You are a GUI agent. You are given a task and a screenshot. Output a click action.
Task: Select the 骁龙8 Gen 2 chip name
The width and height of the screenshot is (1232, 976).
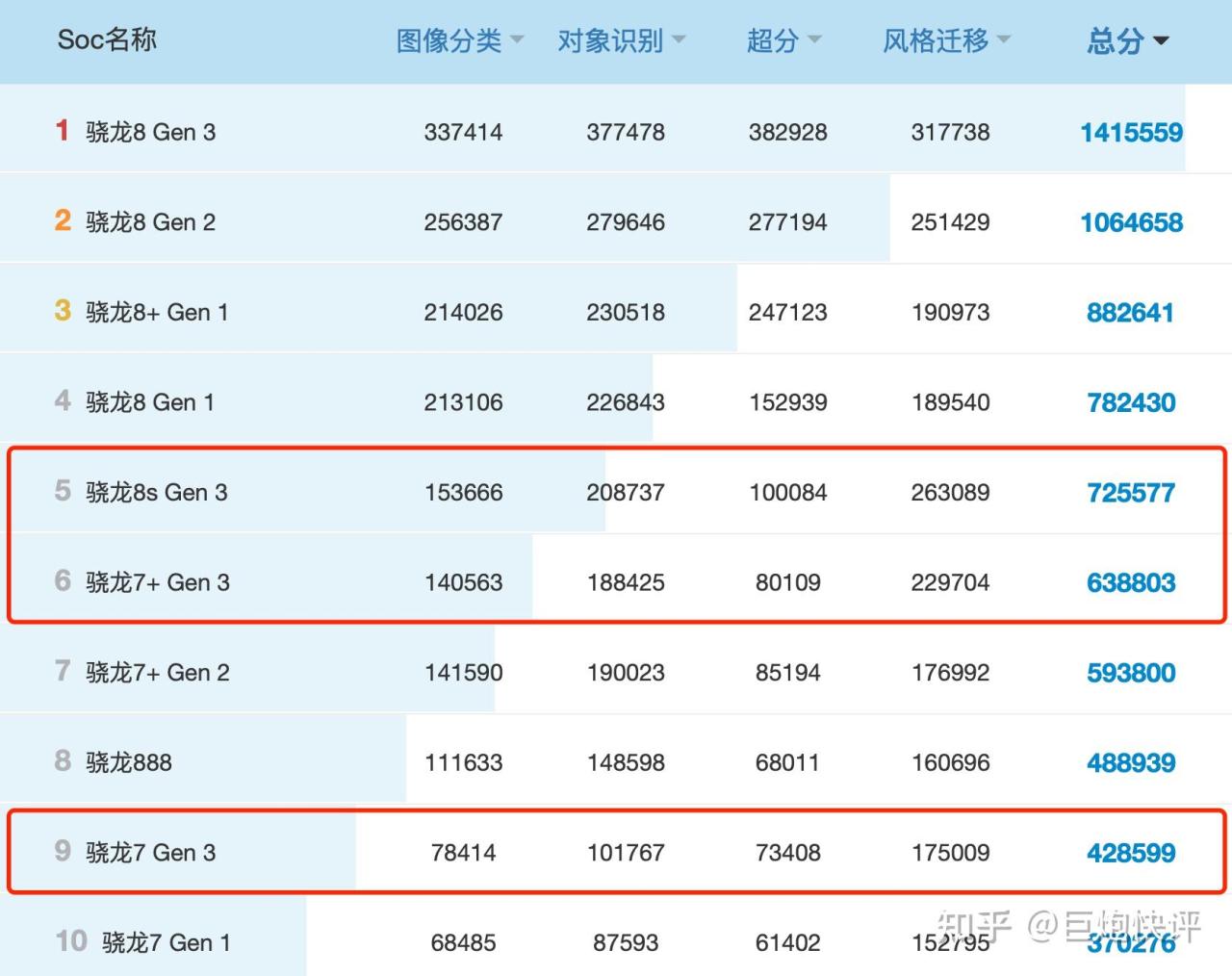(151, 222)
